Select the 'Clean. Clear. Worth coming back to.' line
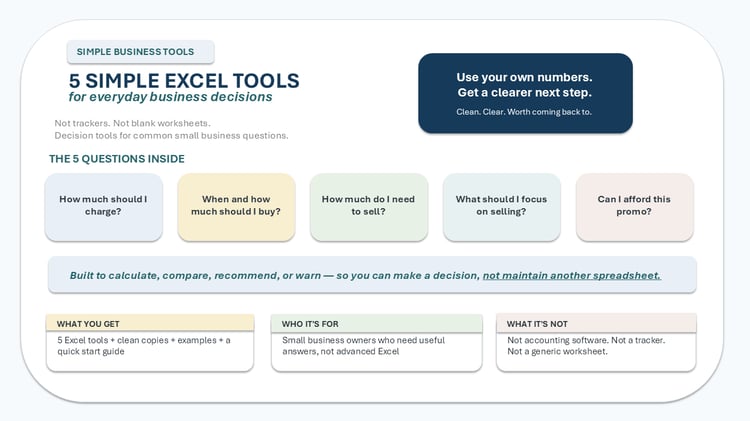Image resolution: width=750 pixels, height=421 pixels. coord(524,112)
